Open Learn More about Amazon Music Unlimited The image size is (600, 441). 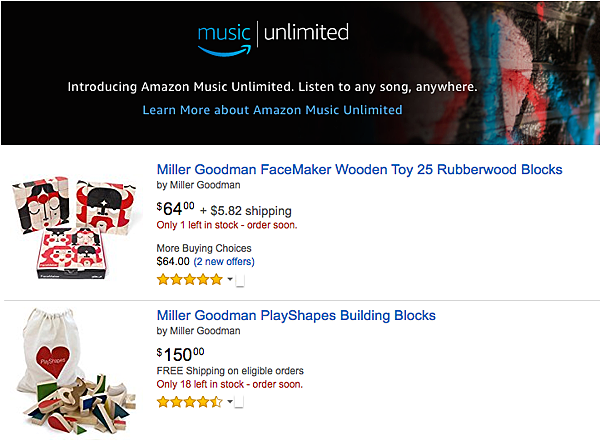click(272, 110)
